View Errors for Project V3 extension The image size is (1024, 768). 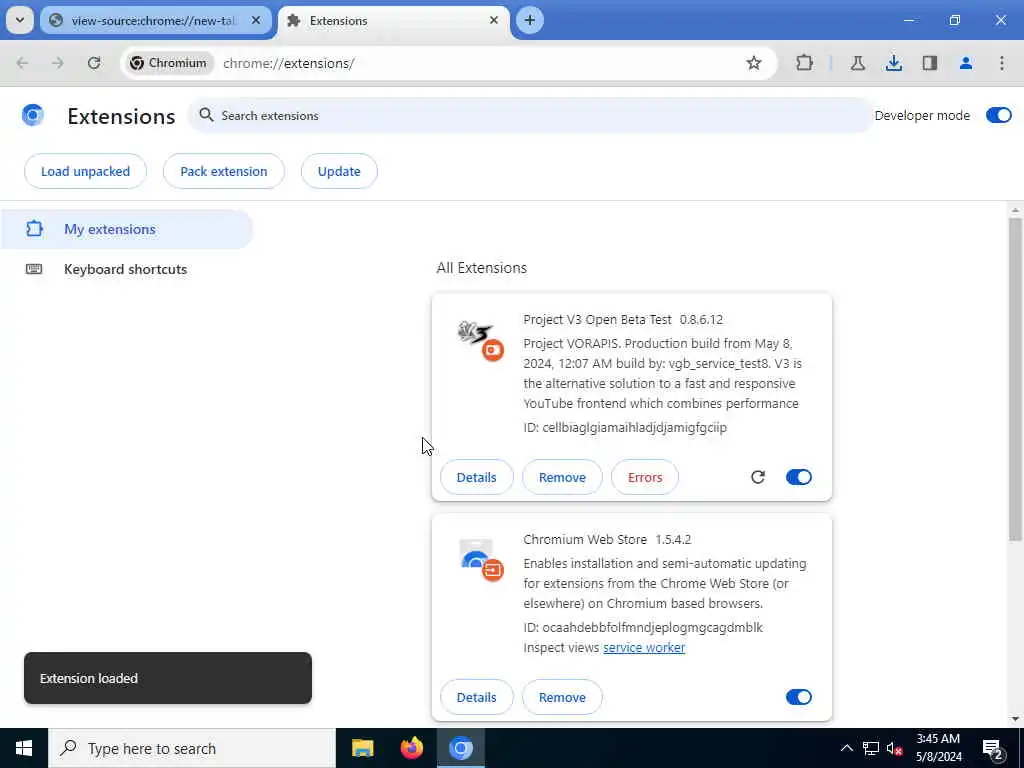[x=645, y=477]
